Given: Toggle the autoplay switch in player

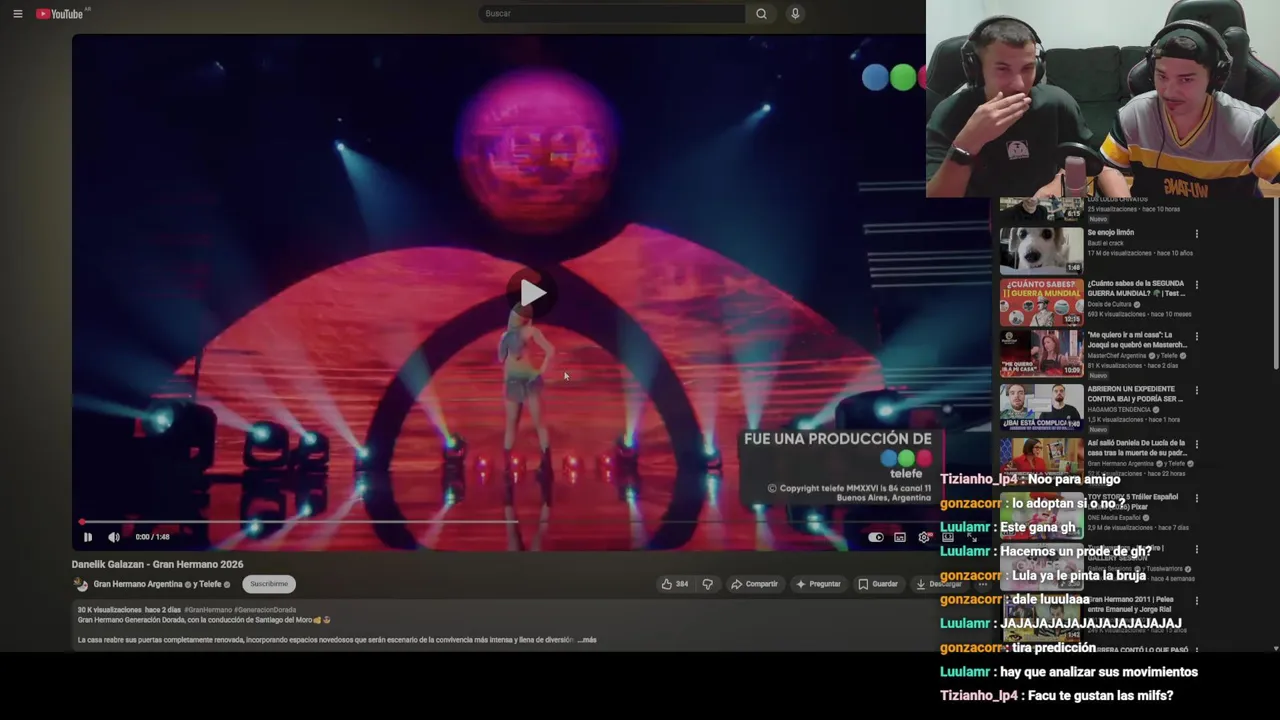Looking at the screenshot, I should 876,537.
